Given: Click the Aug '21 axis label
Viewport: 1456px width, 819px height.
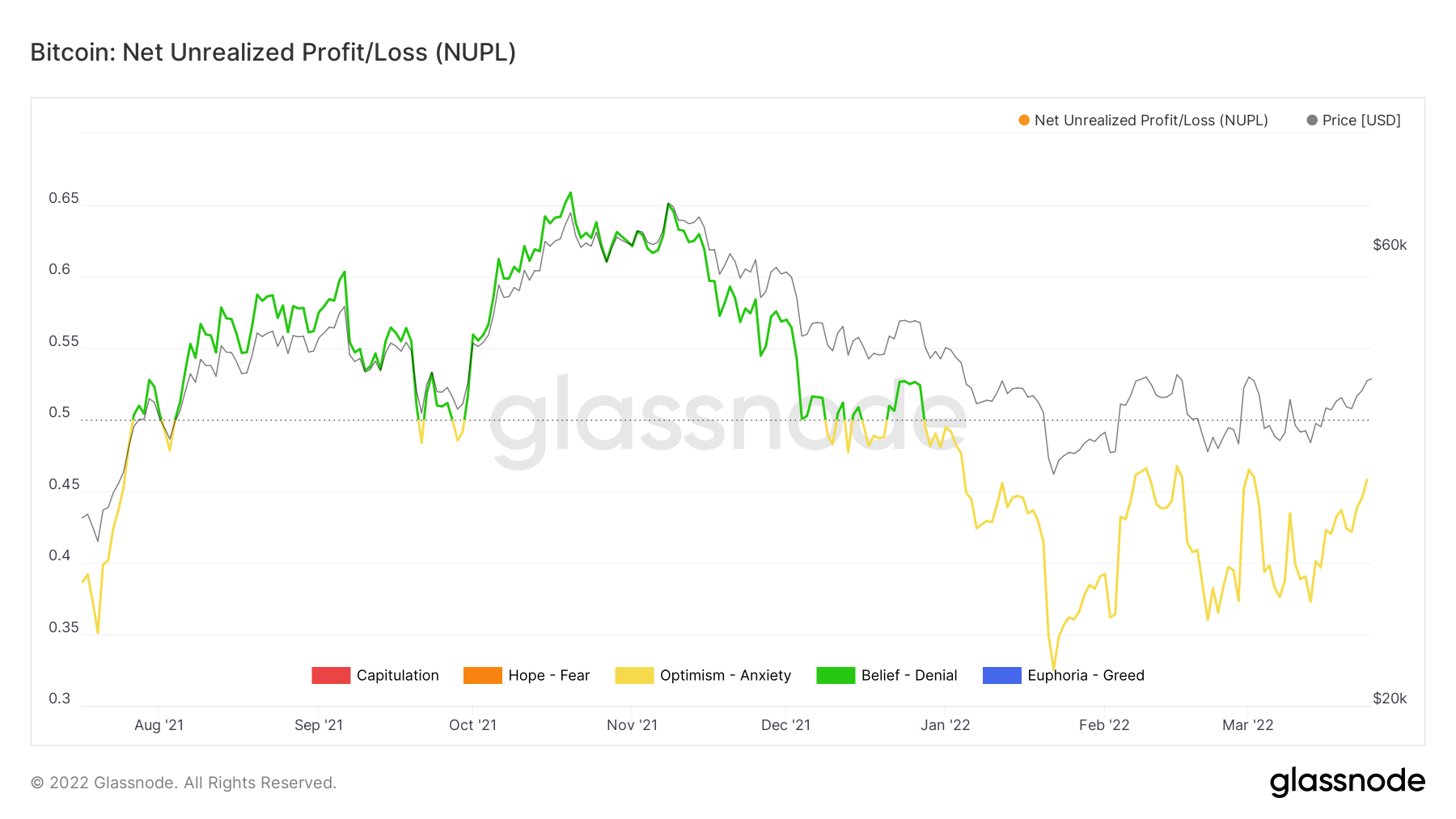Looking at the screenshot, I should 159,725.
